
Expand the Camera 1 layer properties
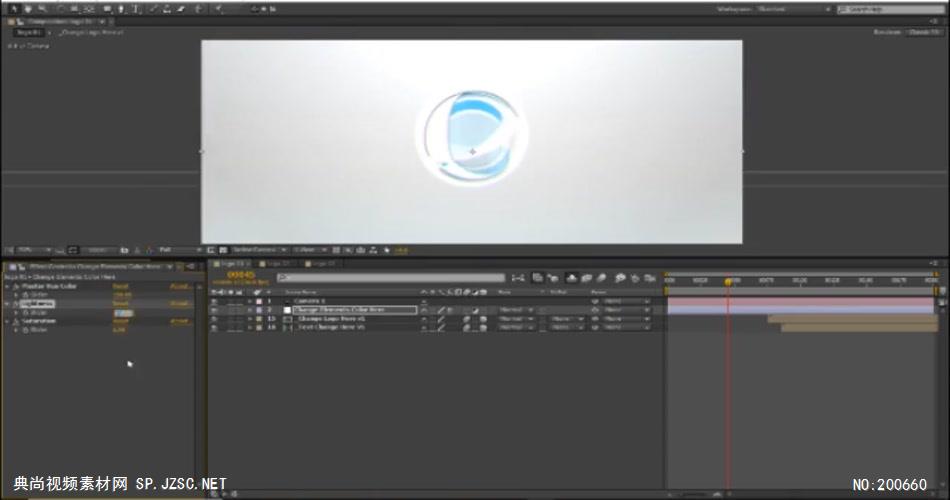[250, 301]
